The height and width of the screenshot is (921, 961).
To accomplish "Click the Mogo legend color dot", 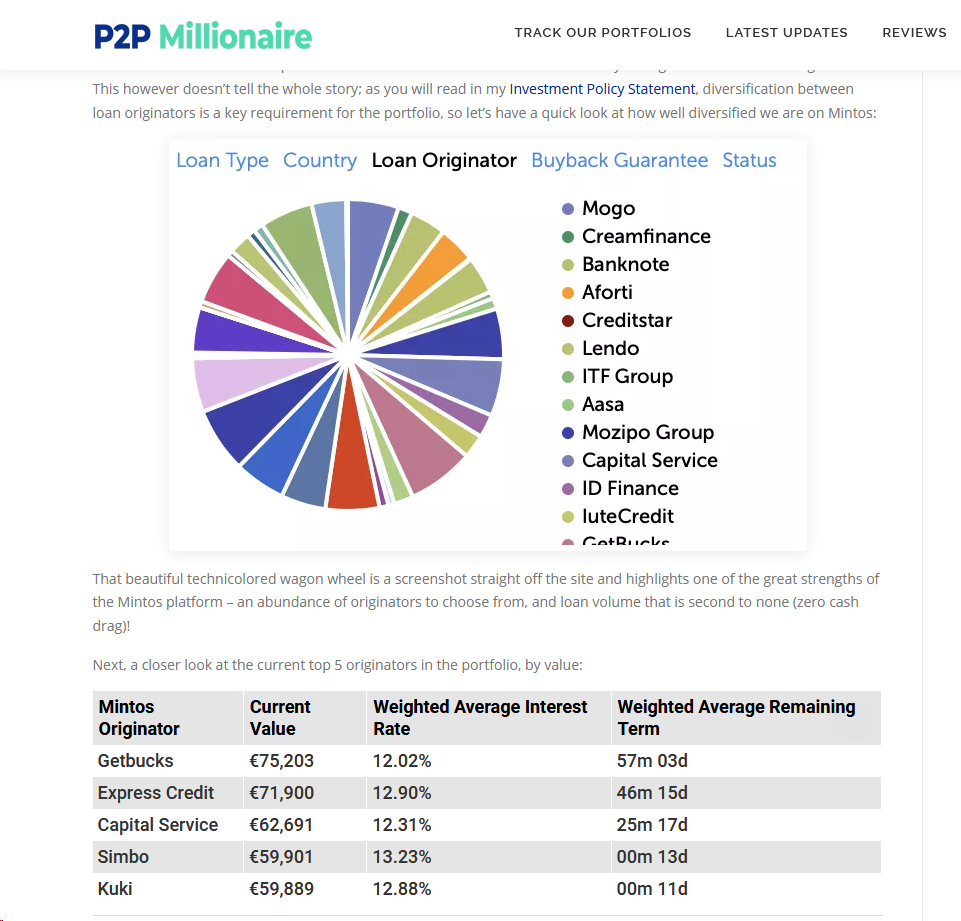I will coord(568,209).
